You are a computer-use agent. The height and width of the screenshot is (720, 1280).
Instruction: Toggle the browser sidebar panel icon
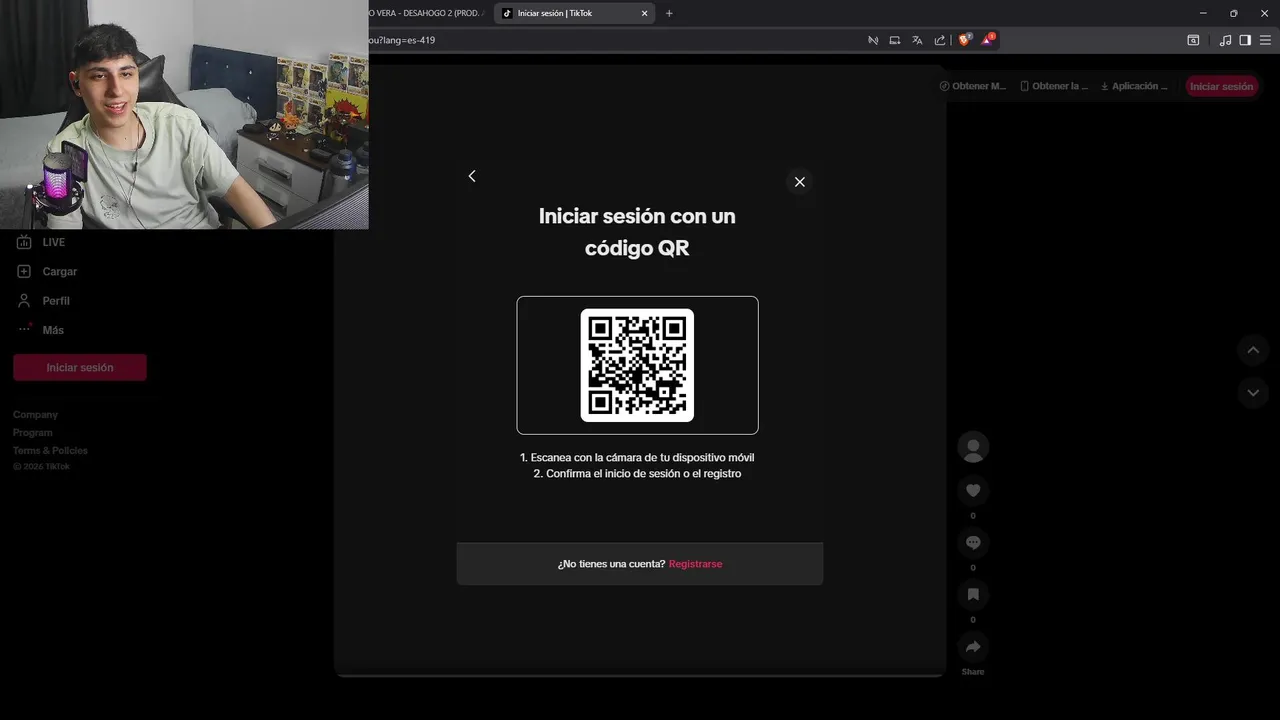[1245, 40]
